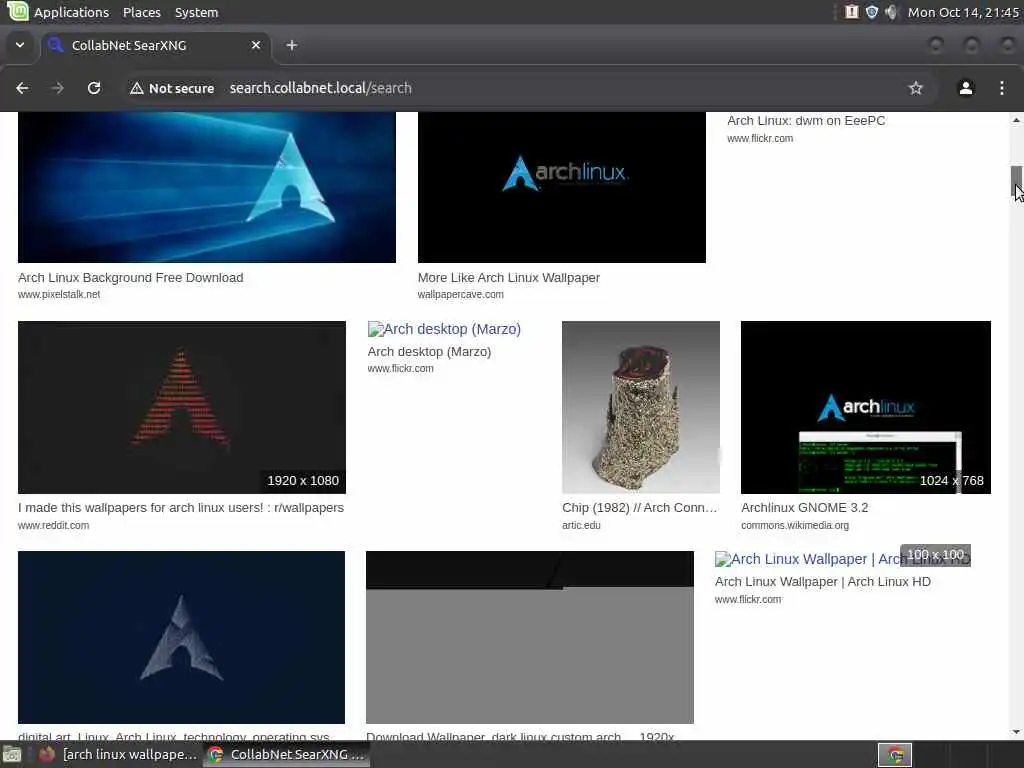Screen dimensions: 1024x768
Task: Open the System menu
Action: click(197, 12)
